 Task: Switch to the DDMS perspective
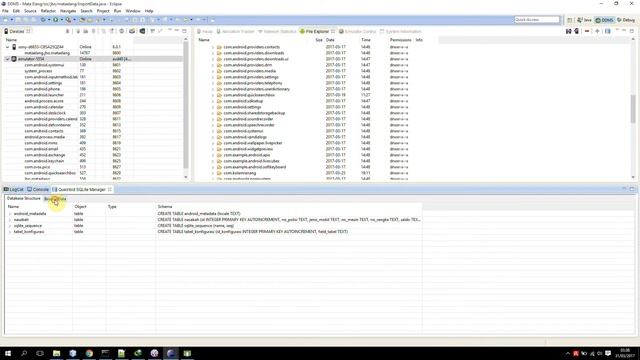coord(604,20)
